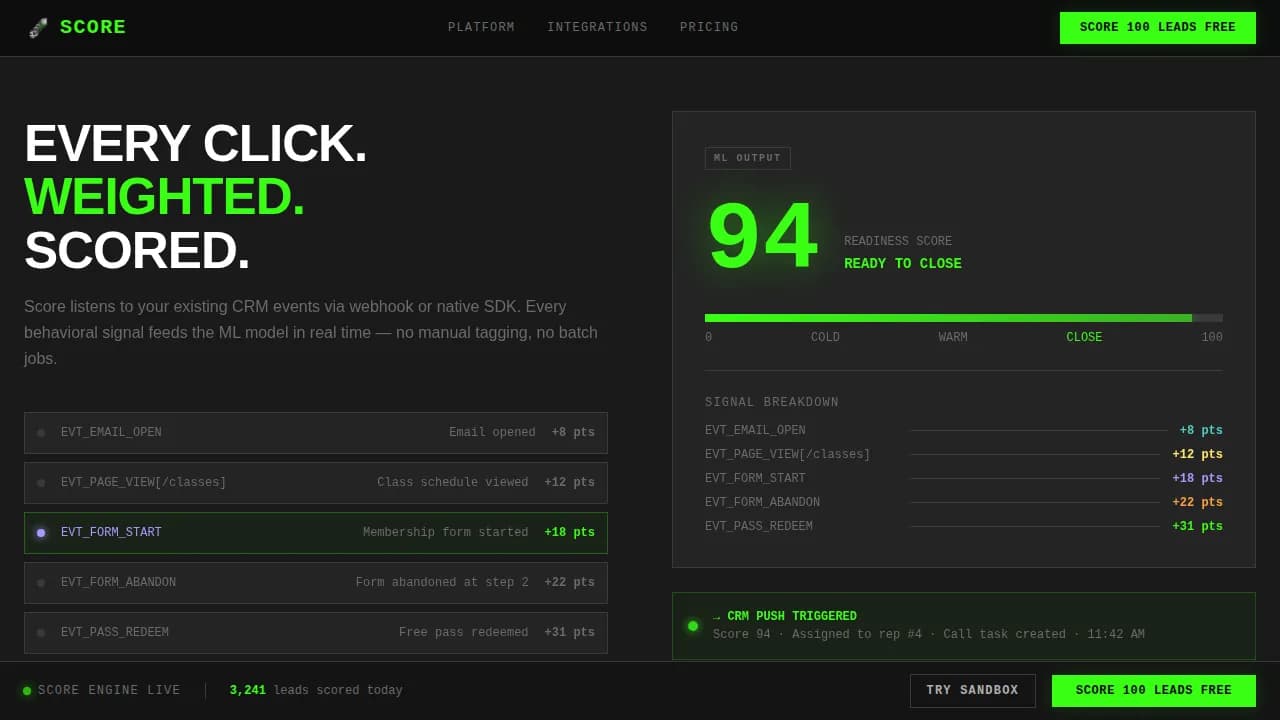Click the SCORE ENGINE LIVE status text
The height and width of the screenshot is (720, 1280).
pyautogui.click(x=109, y=690)
